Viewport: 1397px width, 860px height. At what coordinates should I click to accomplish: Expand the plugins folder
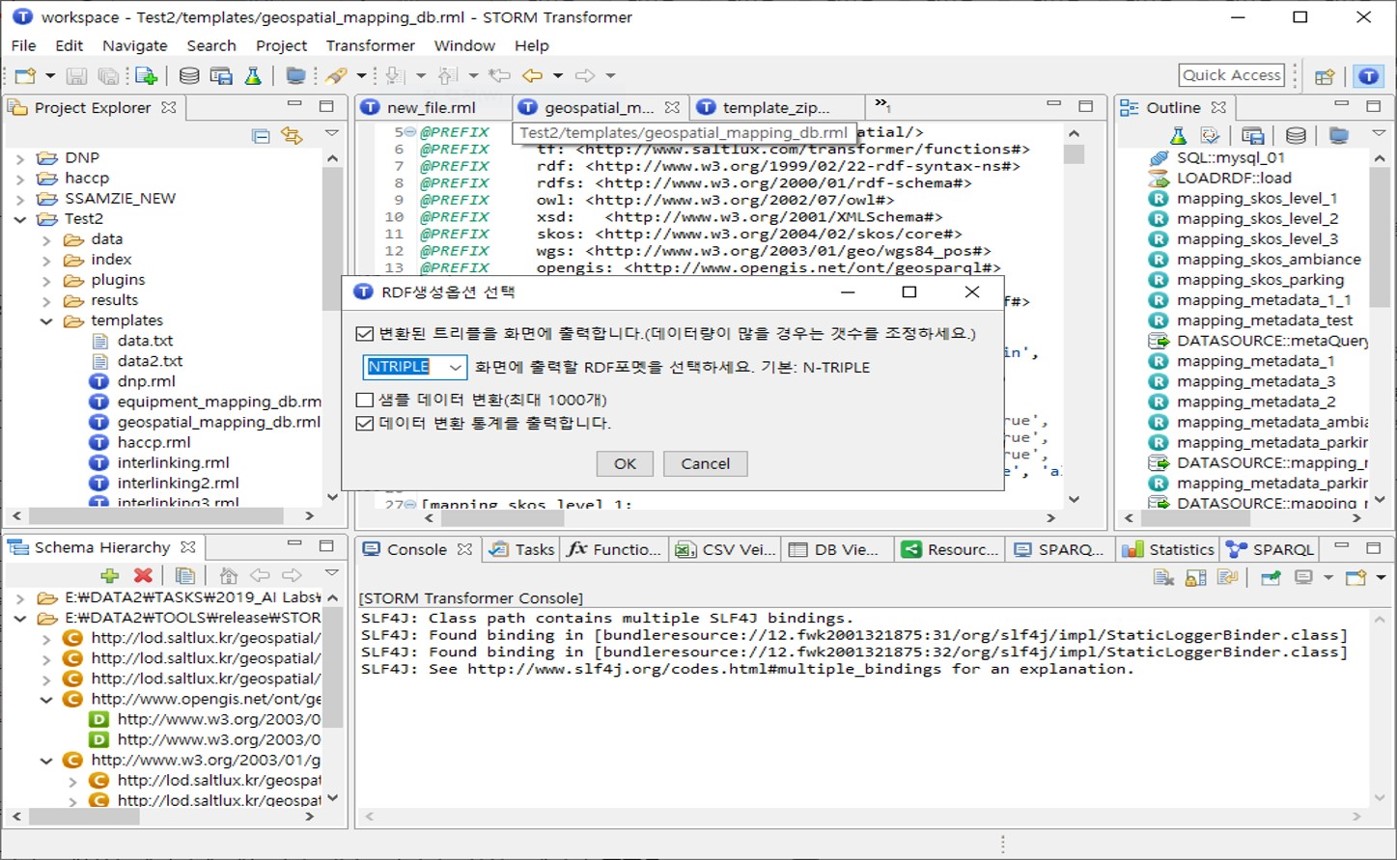coord(46,280)
